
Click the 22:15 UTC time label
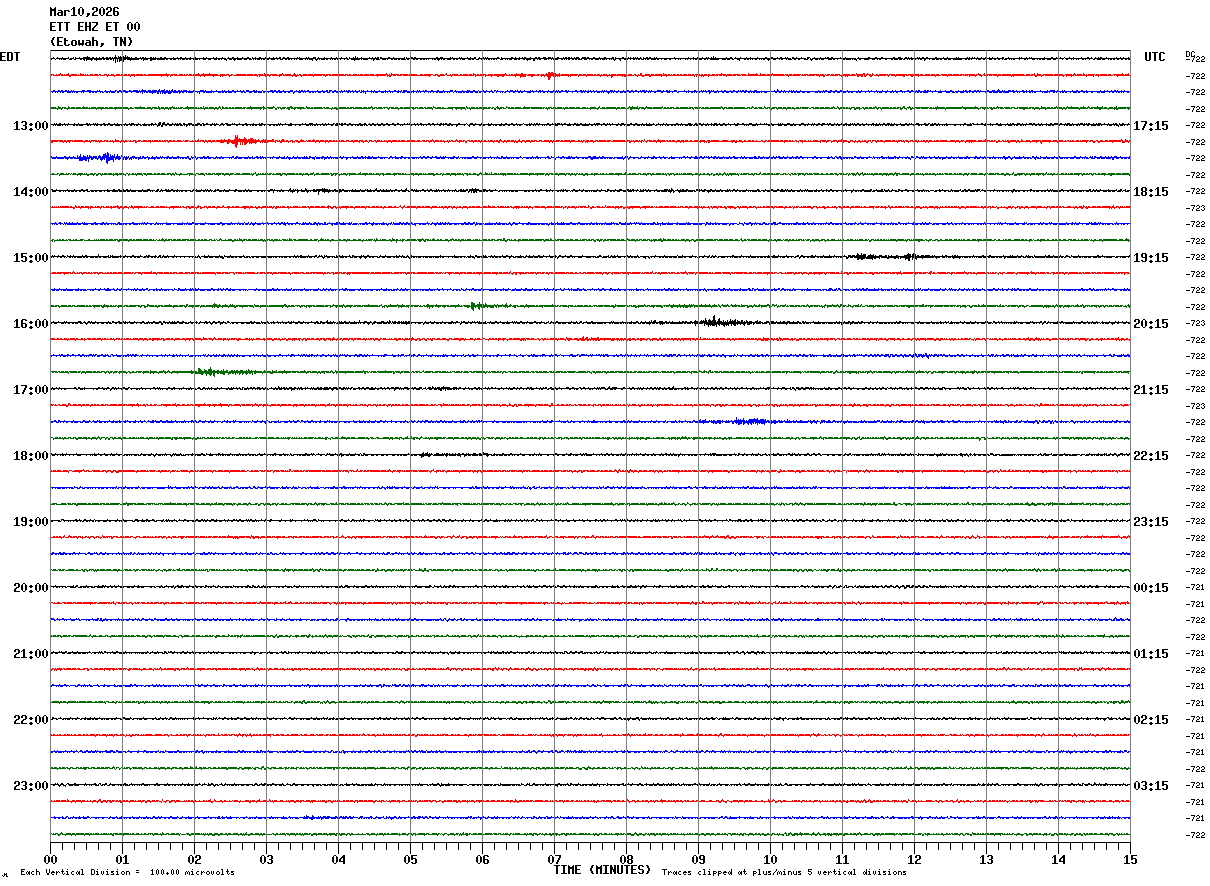pos(1151,456)
